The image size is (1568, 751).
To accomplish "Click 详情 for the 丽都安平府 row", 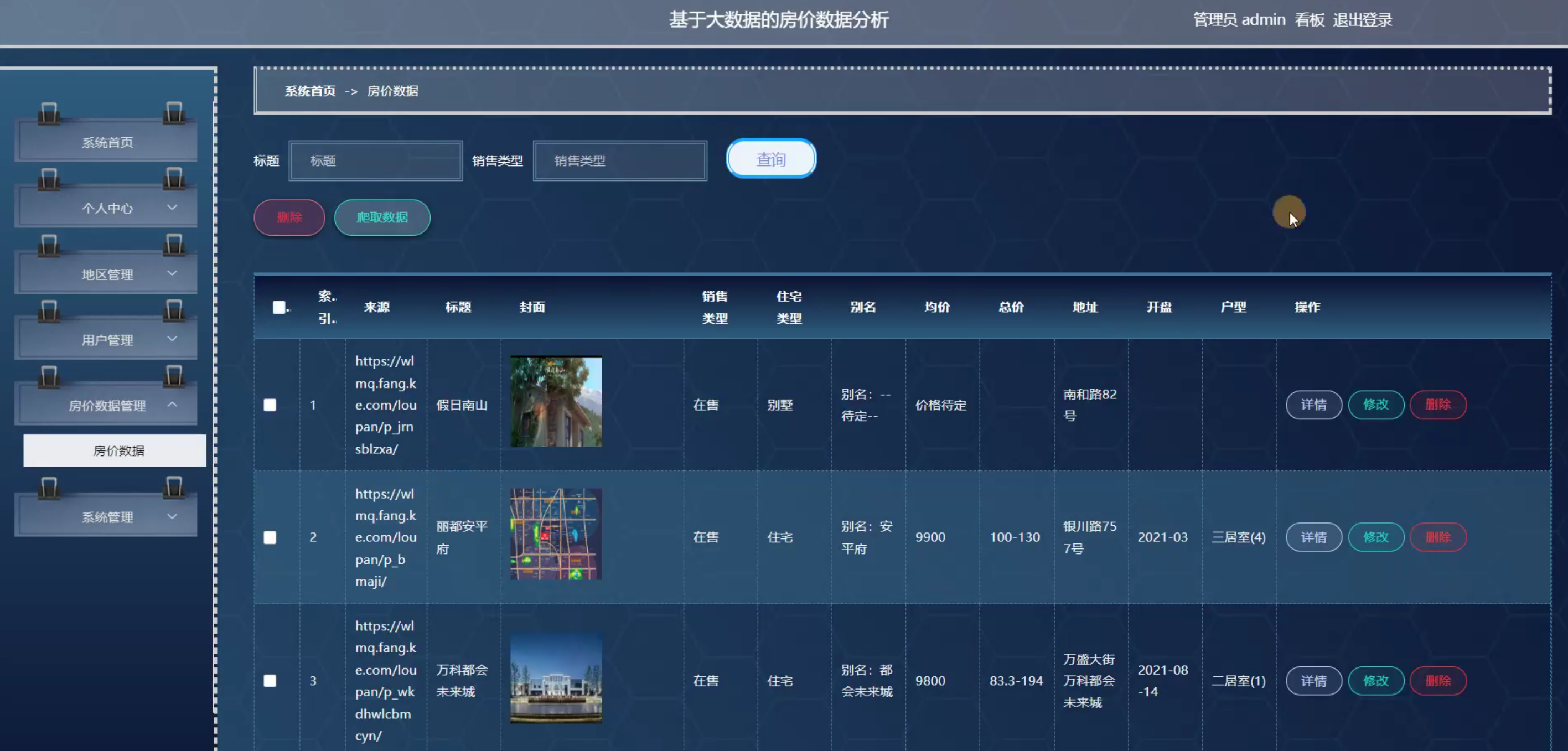I will point(1313,537).
